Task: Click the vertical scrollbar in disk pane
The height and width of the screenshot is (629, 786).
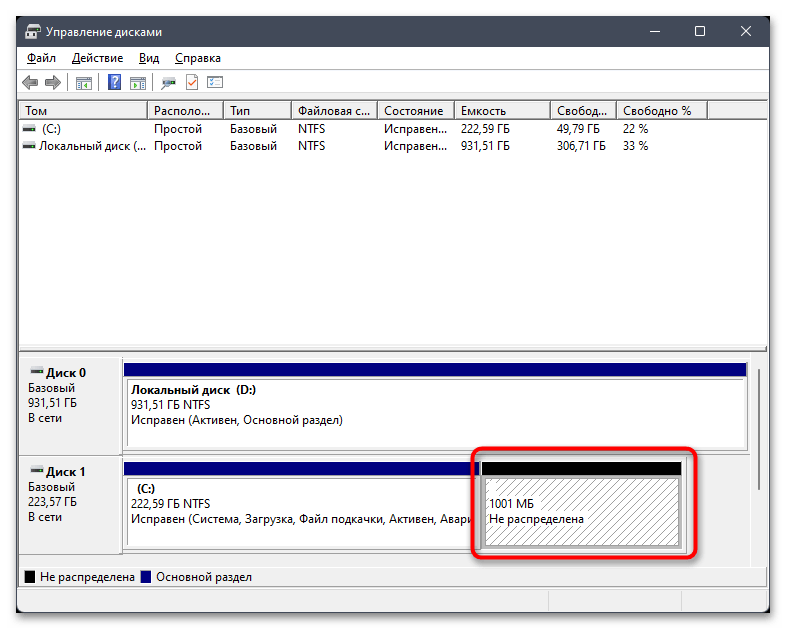Action: pos(759,430)
